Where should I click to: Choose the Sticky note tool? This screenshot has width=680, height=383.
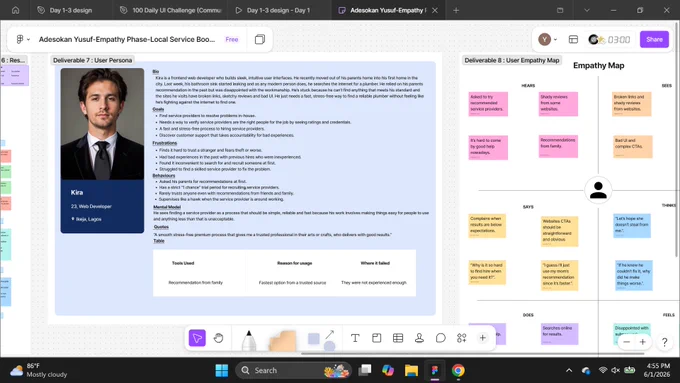click(282, 341)
